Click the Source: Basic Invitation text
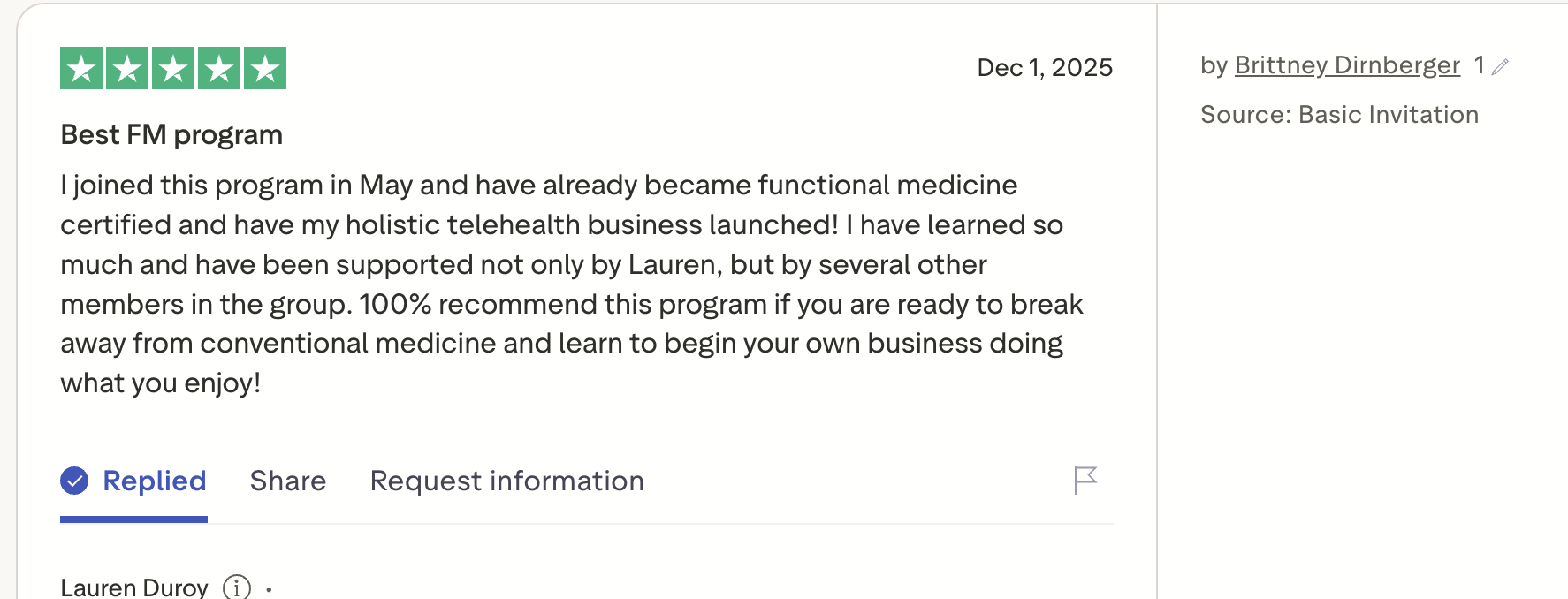Viewport: 1568px width, 599px height. pos(1339,115)
